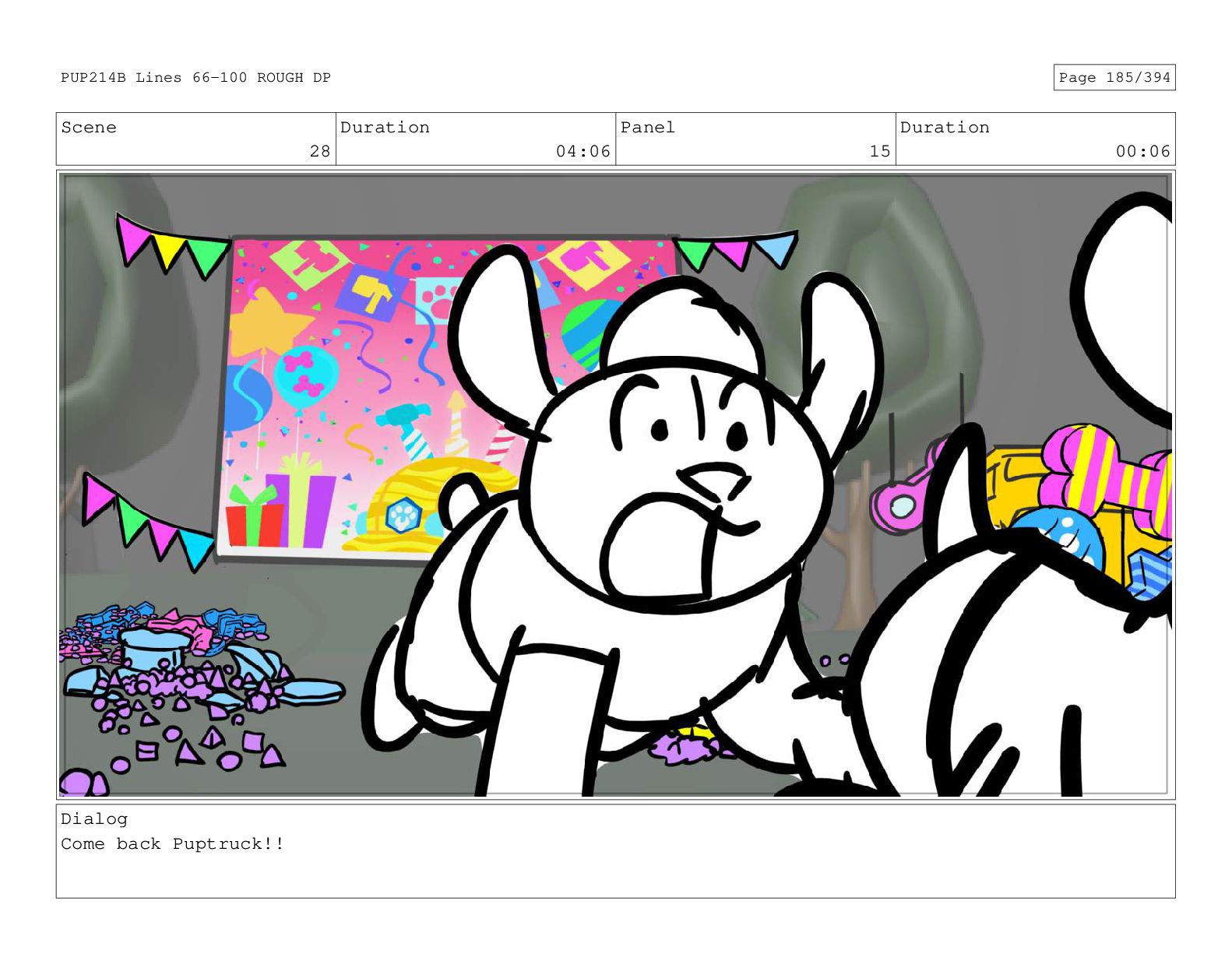
Task: Click the "Panel" label
Action: click(648, 127)
